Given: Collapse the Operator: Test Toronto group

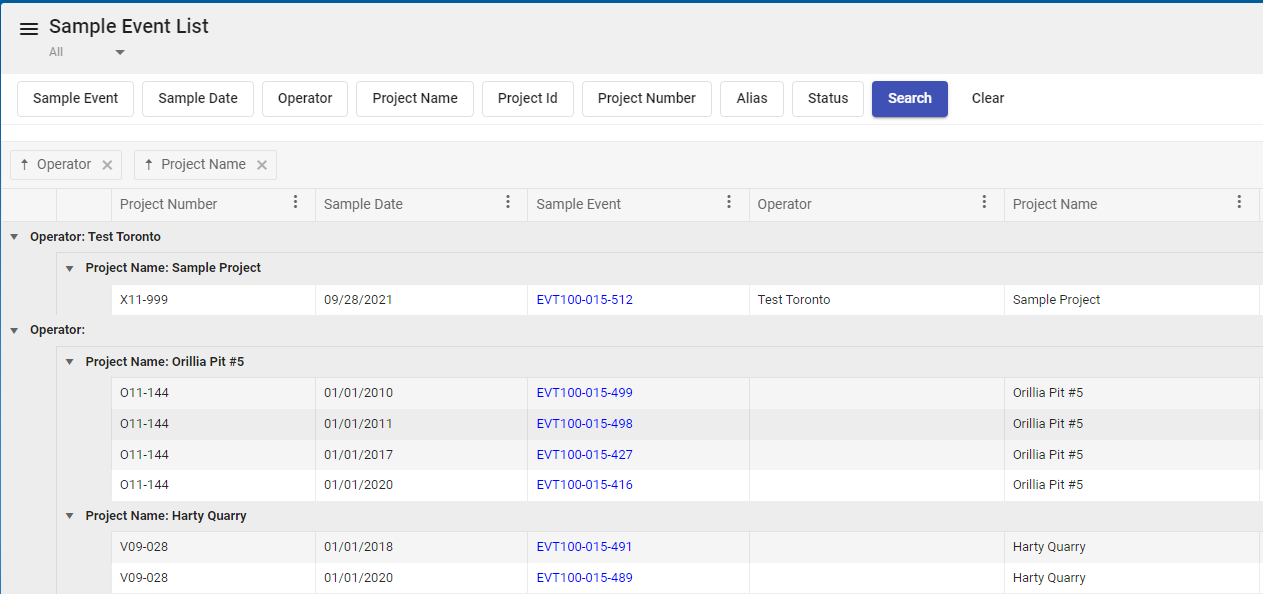Looking at the screenshot, I should coord(14,237).
